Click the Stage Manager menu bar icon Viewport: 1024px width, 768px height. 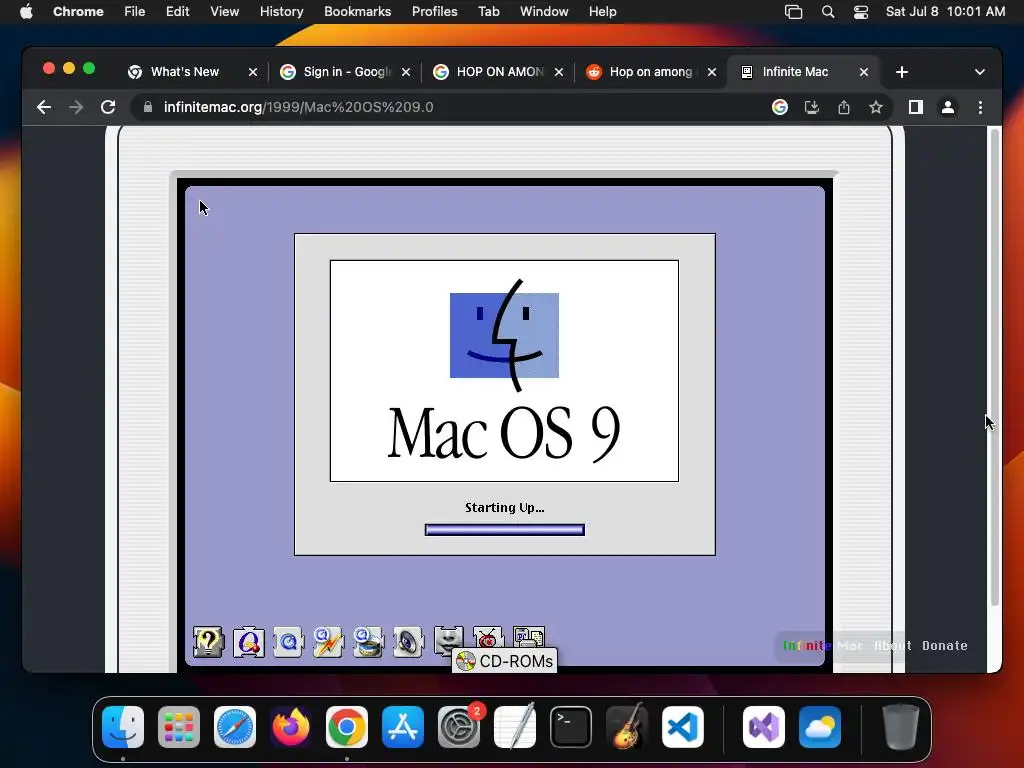coord(793,12)
